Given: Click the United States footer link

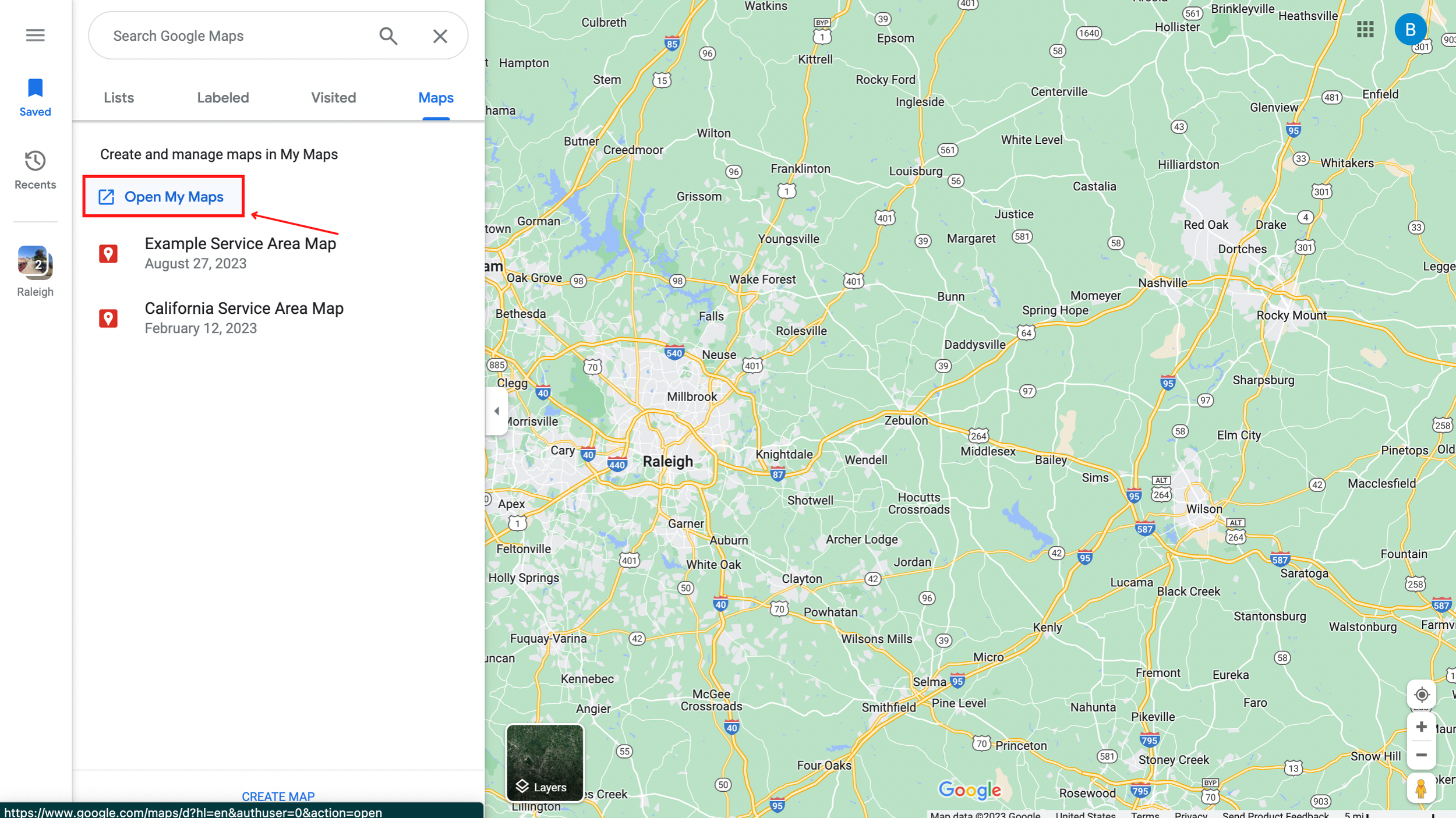Looking at the screenshot, I should click(1085, 814).
